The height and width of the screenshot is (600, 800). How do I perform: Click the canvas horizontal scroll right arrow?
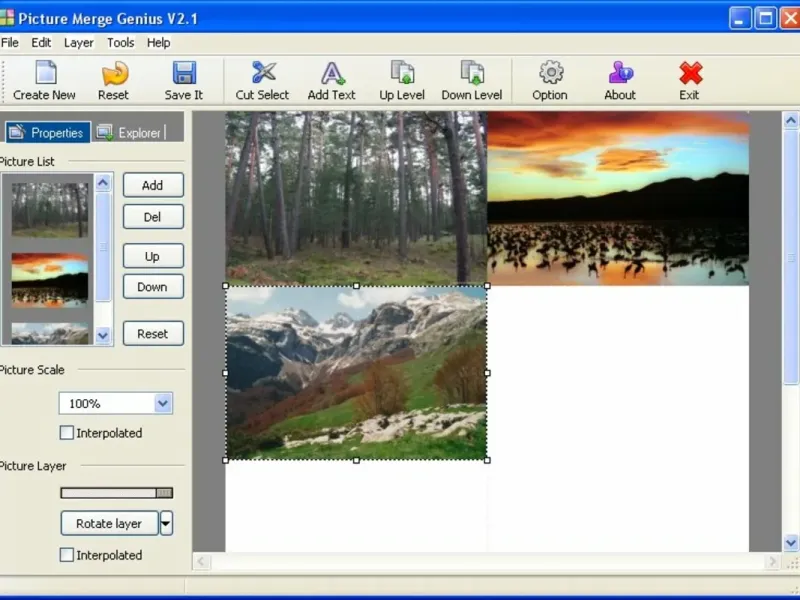click(772, 562)
